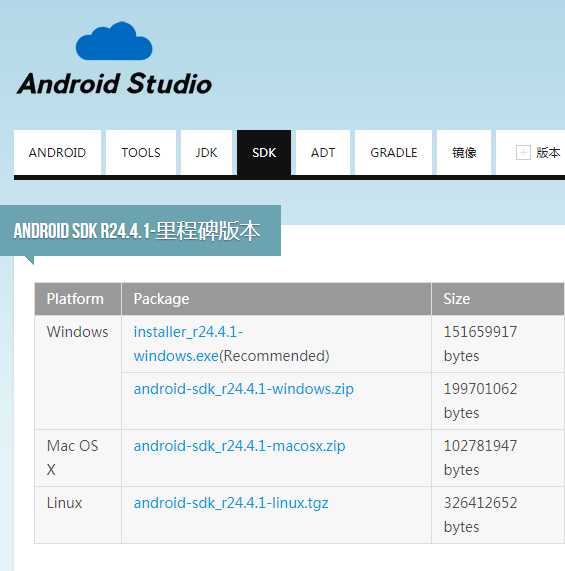This screenshot has height=571, width=565.
Task: Click the Android Studio title text
Action: 114,84
